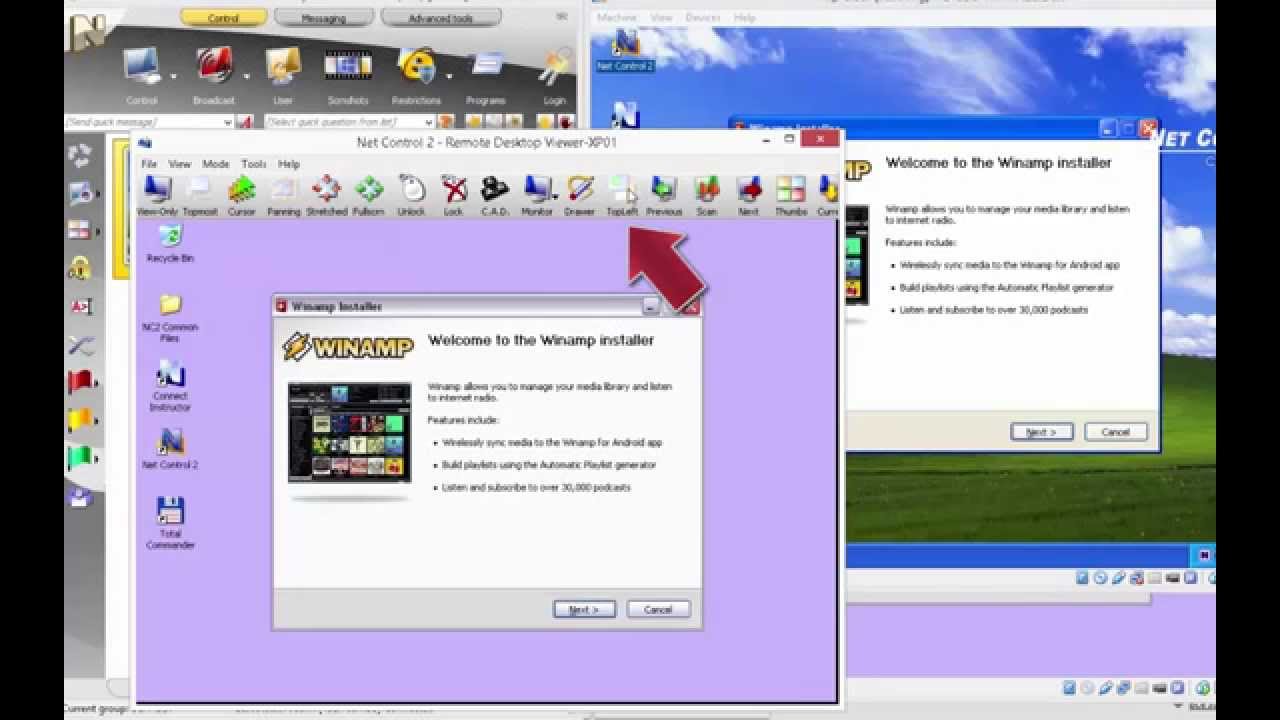This screenshot has height=720, width=1280.
Task: Click the Lock toolbar icon
Action: [454, 195]
